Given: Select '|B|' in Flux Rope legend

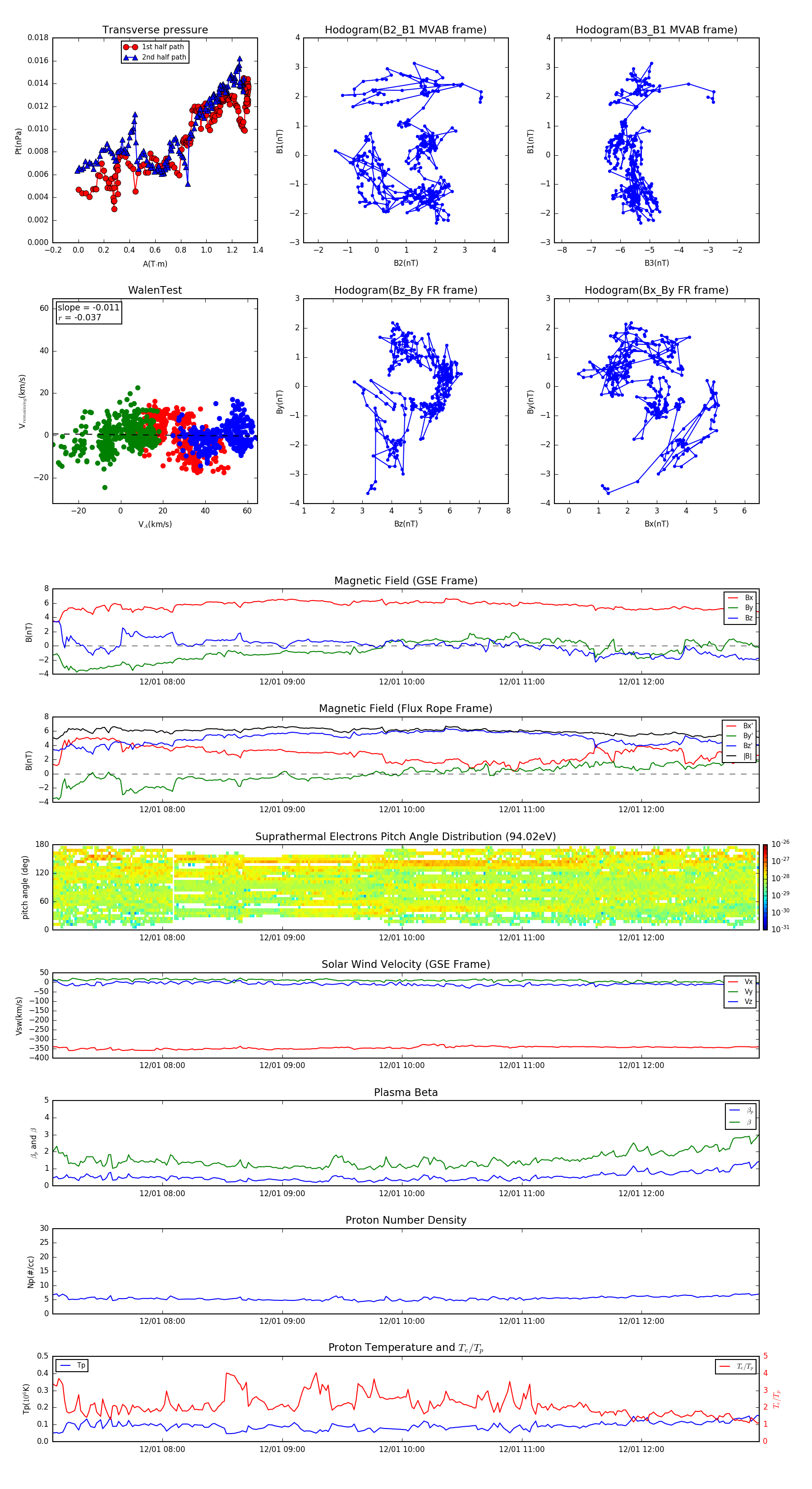Looking at the screenshot, I should click(x=740, y=756).
